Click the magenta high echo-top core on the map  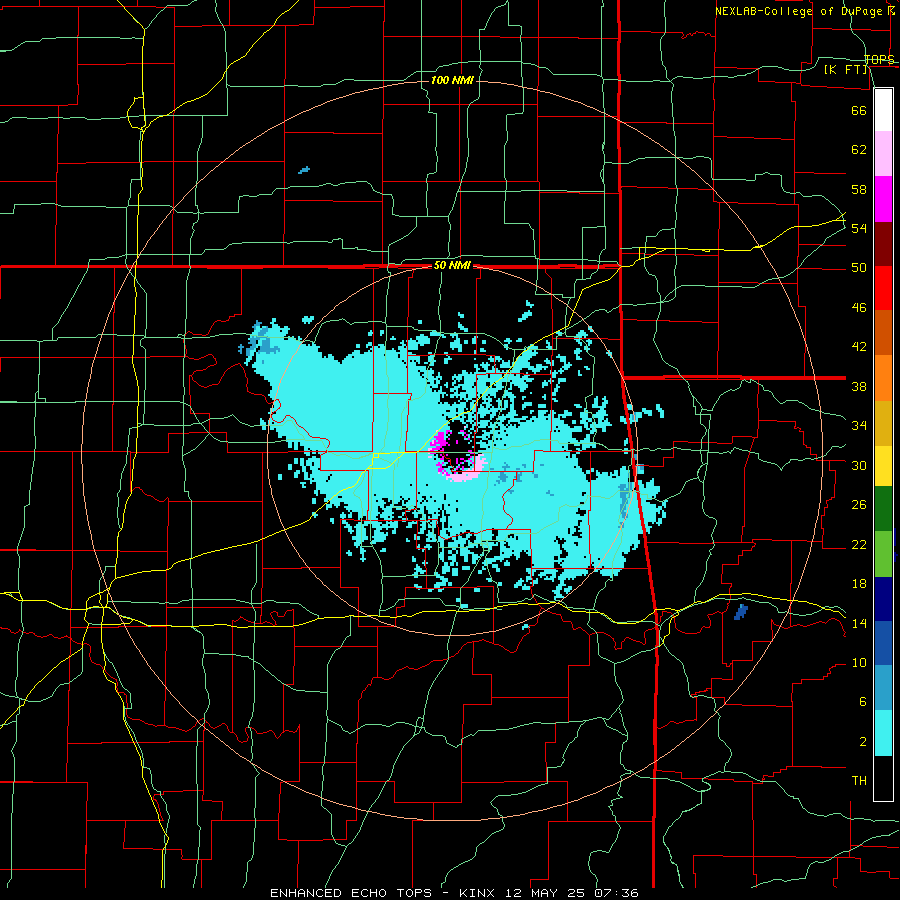(440, 444)
